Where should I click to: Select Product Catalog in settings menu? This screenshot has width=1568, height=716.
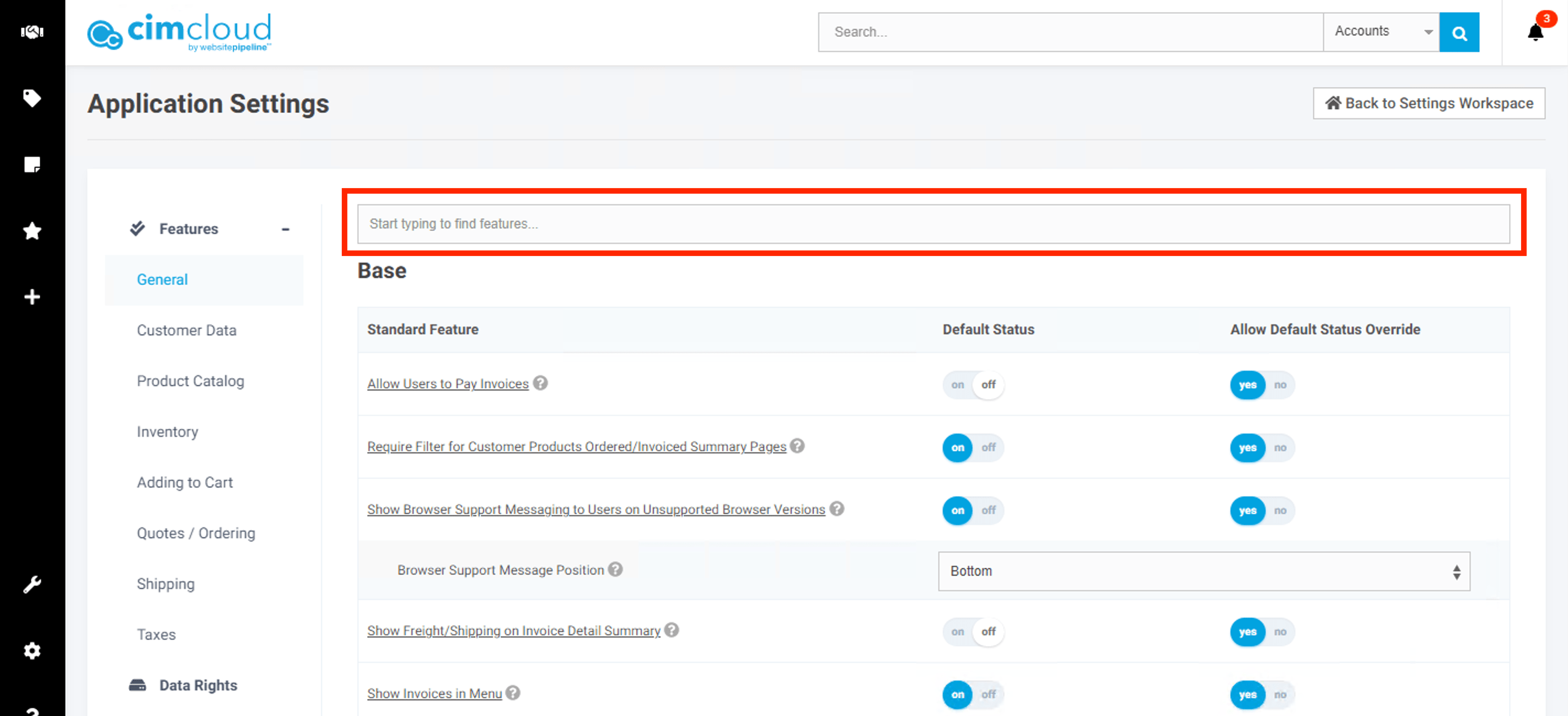190,381
